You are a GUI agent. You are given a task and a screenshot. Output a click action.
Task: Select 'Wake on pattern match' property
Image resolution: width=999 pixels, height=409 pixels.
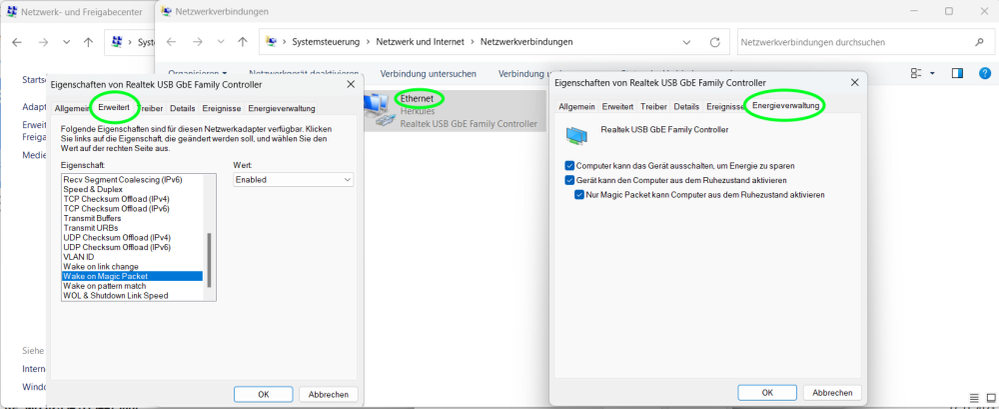(x=104, y=286)
